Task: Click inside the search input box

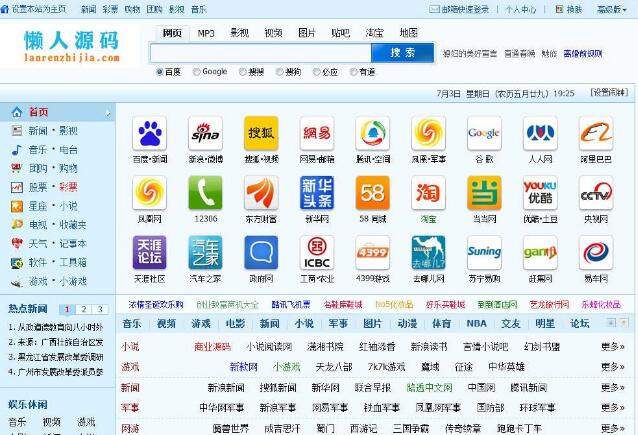Action: [260, 53]
